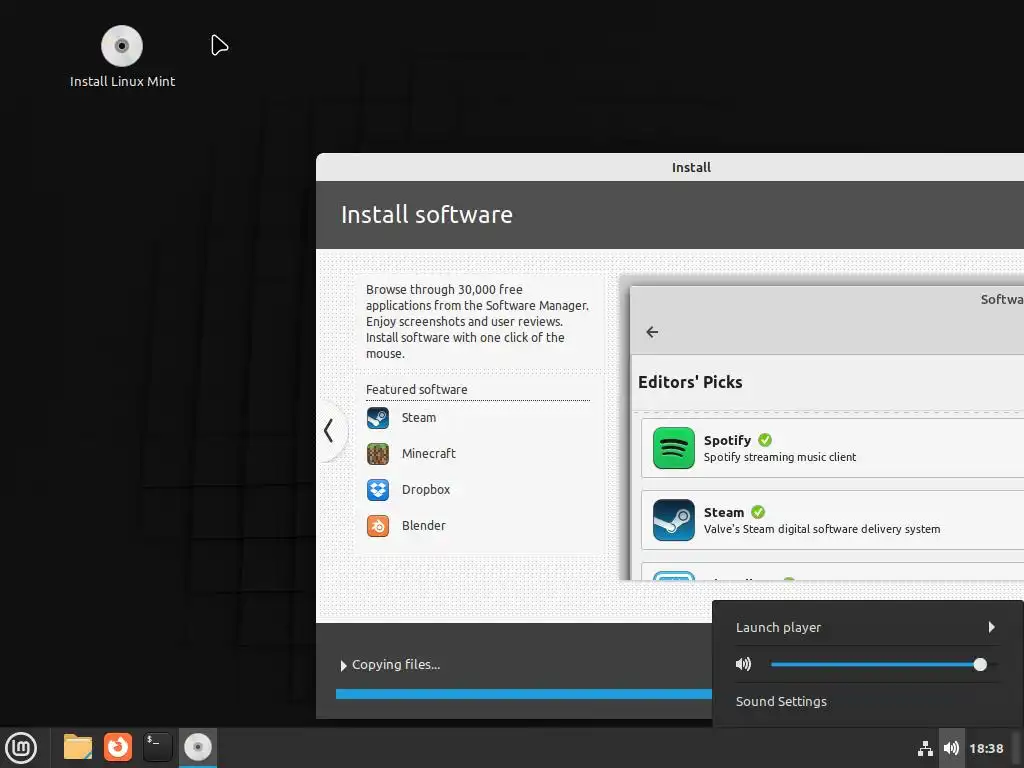Open the Install Linux Mint desktop icon

tap(122, 56)
